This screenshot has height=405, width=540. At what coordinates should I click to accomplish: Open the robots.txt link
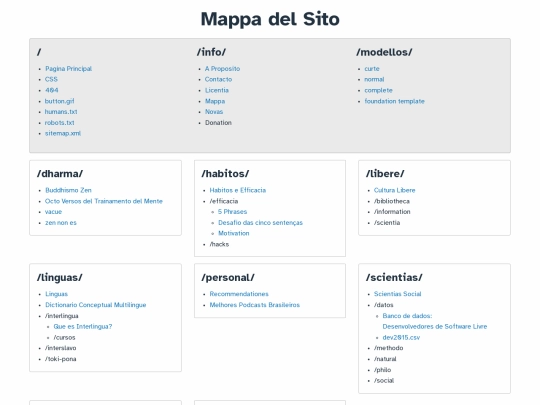click(x=60, y=123)
